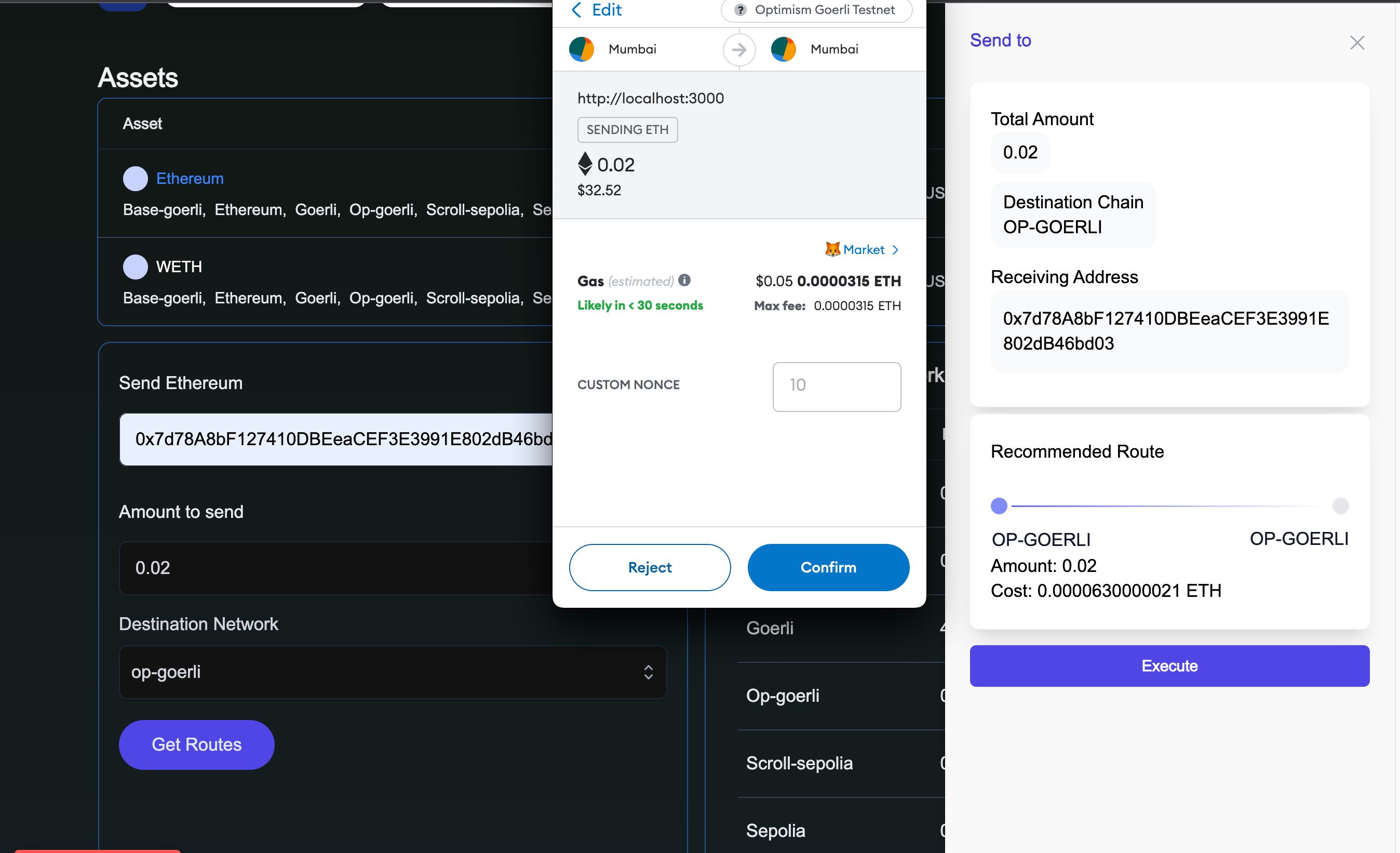Viewport: 1400px width, 853px height.
Task: Execute the recommended route
Action: pos(1169,665)
